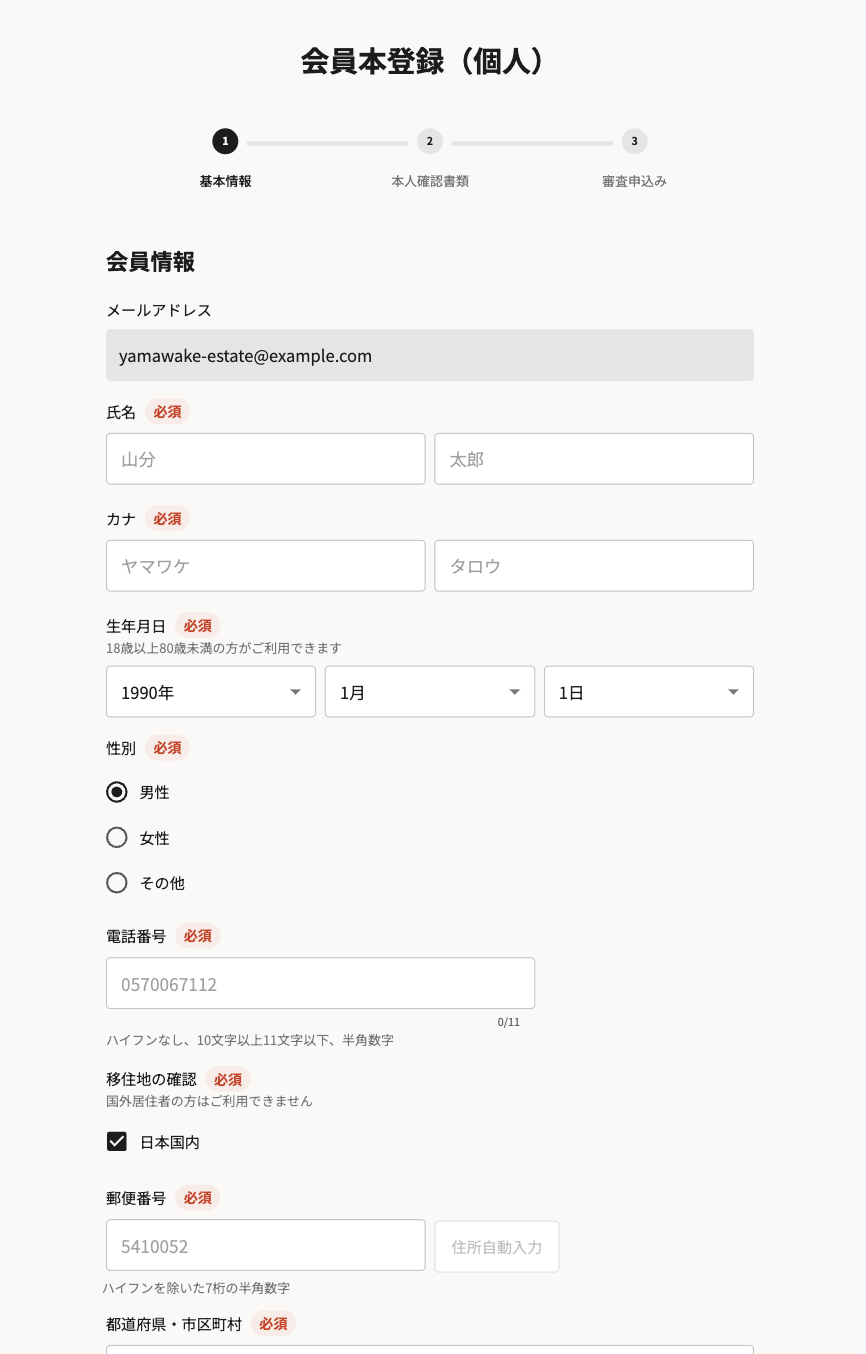This screenshot has width=866, height=1354.
Task: Click the step 3 審査申込み circle indicator
Action: coord(634,141)
